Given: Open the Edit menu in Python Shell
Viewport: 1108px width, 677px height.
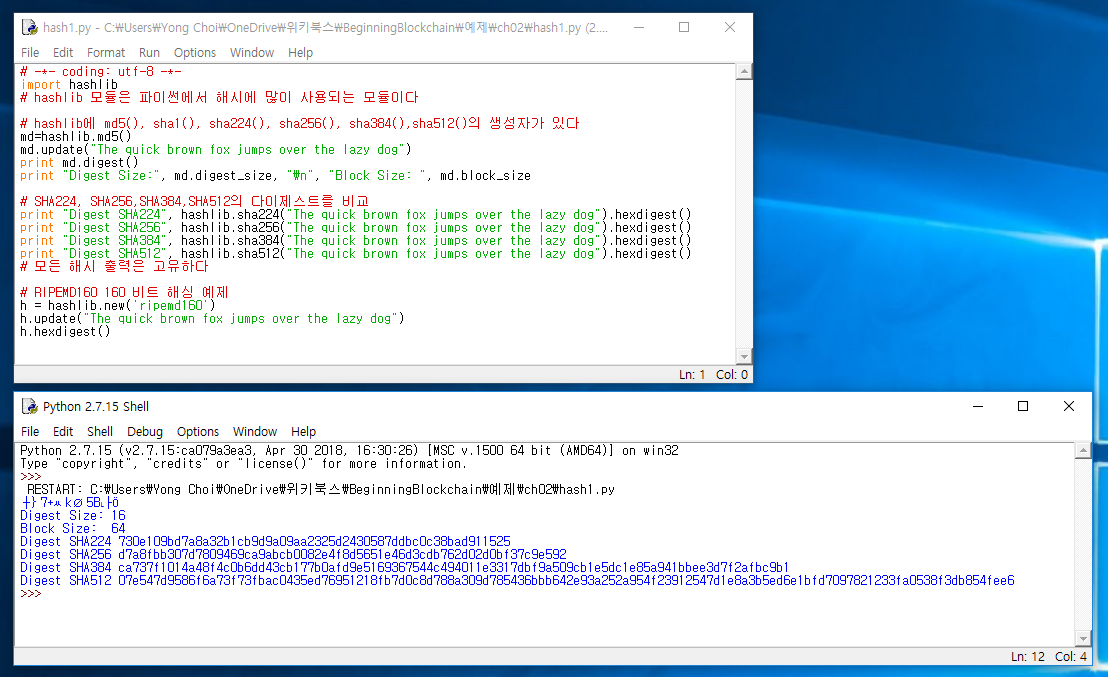Looking at the screenshot, I should point(63,431).
